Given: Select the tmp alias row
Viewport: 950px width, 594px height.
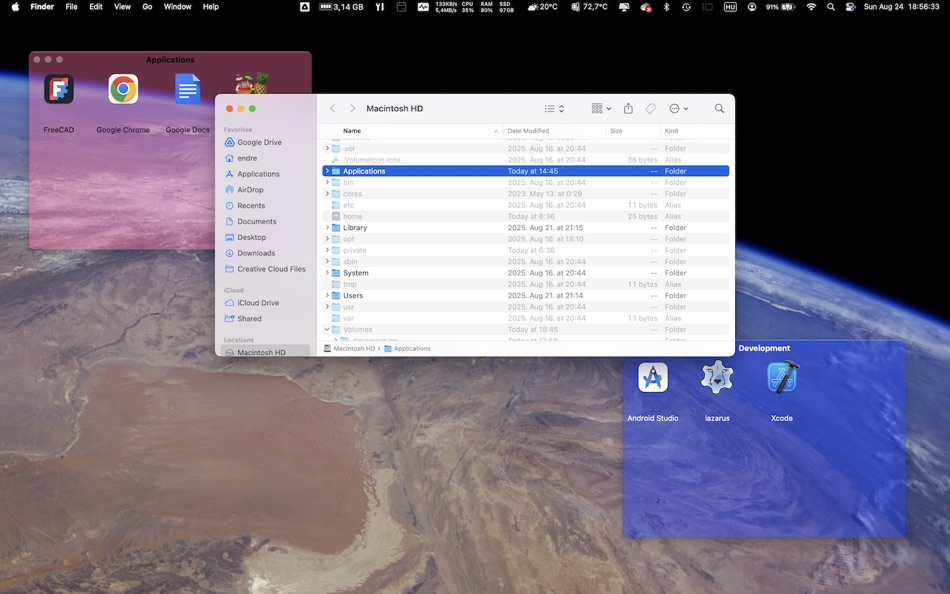Looking at the screenshot, I should (526, 284).
